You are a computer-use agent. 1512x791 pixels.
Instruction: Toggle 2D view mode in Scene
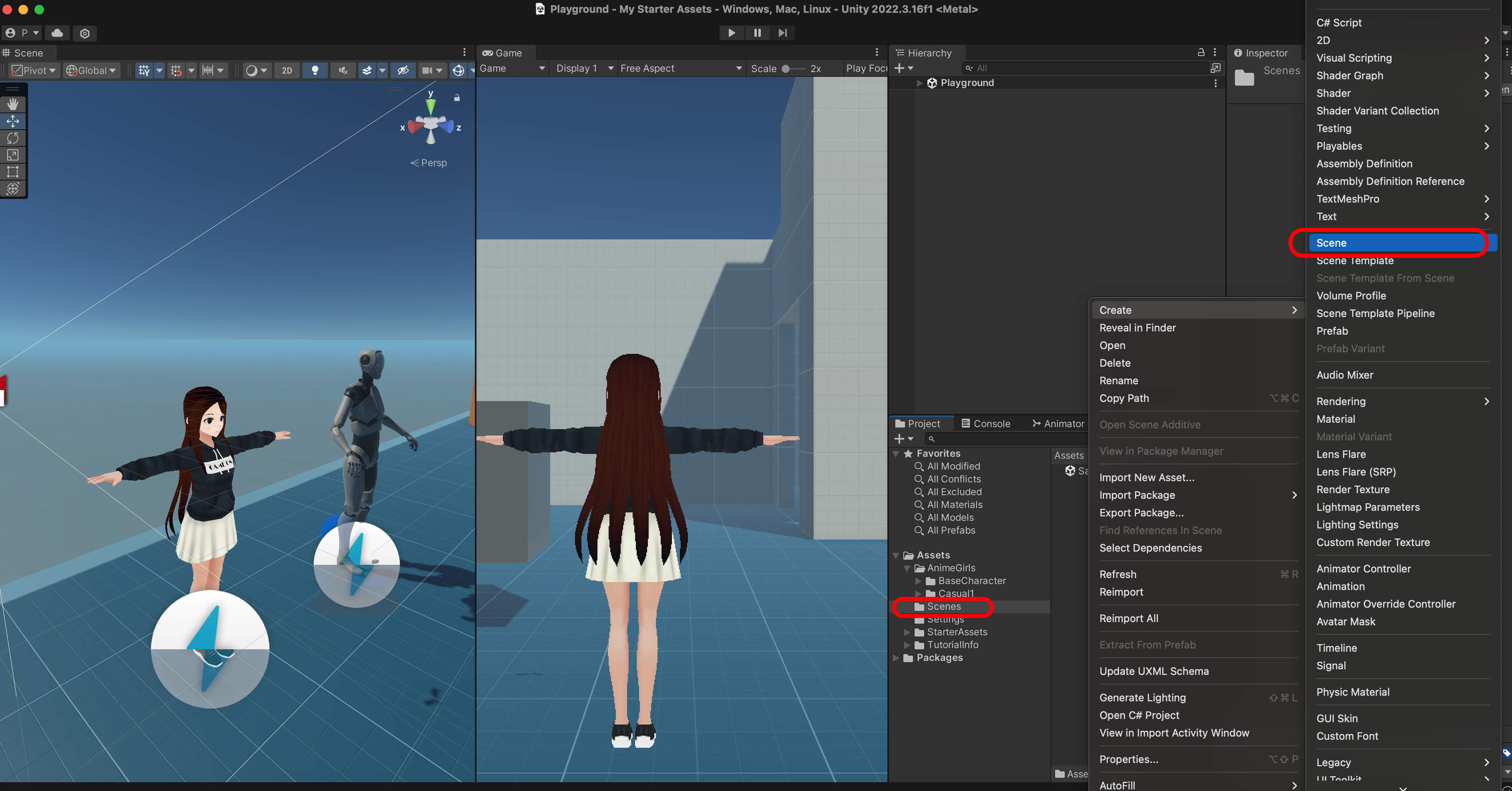click(x=286, y=70)
